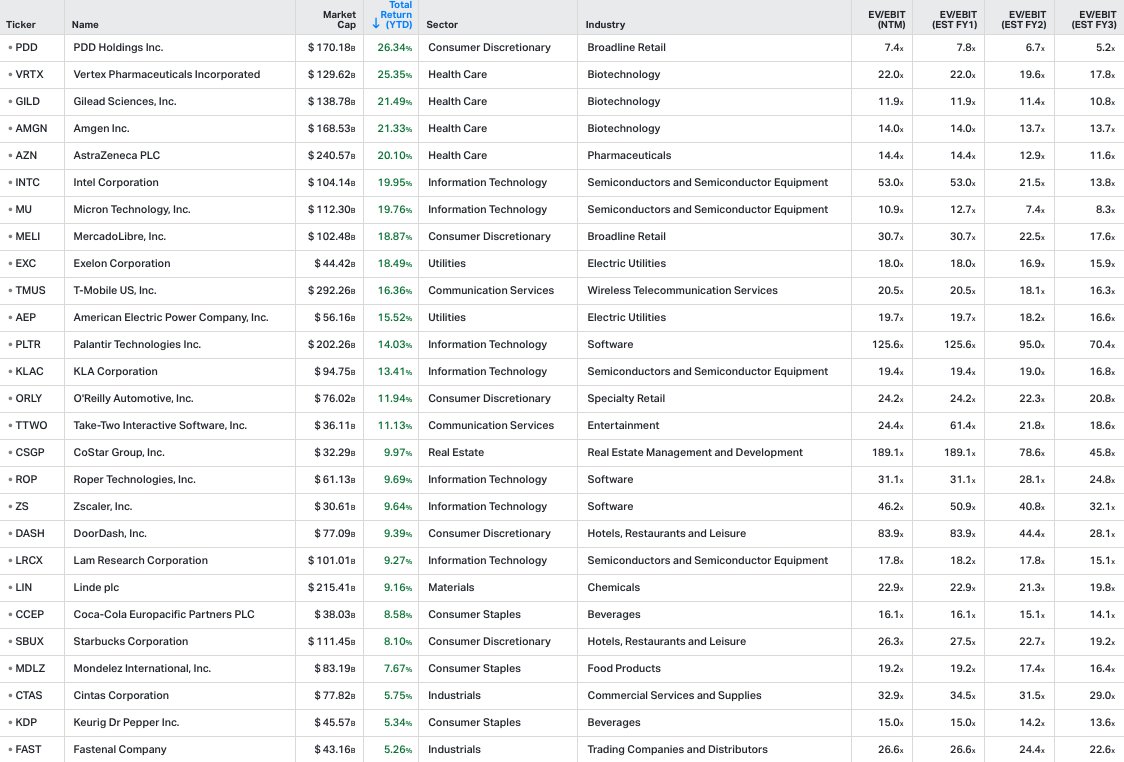Sort by EV/EBIT (EST FY3) header
Screen dimensions: 1124x762
(x=1094, y=19)
